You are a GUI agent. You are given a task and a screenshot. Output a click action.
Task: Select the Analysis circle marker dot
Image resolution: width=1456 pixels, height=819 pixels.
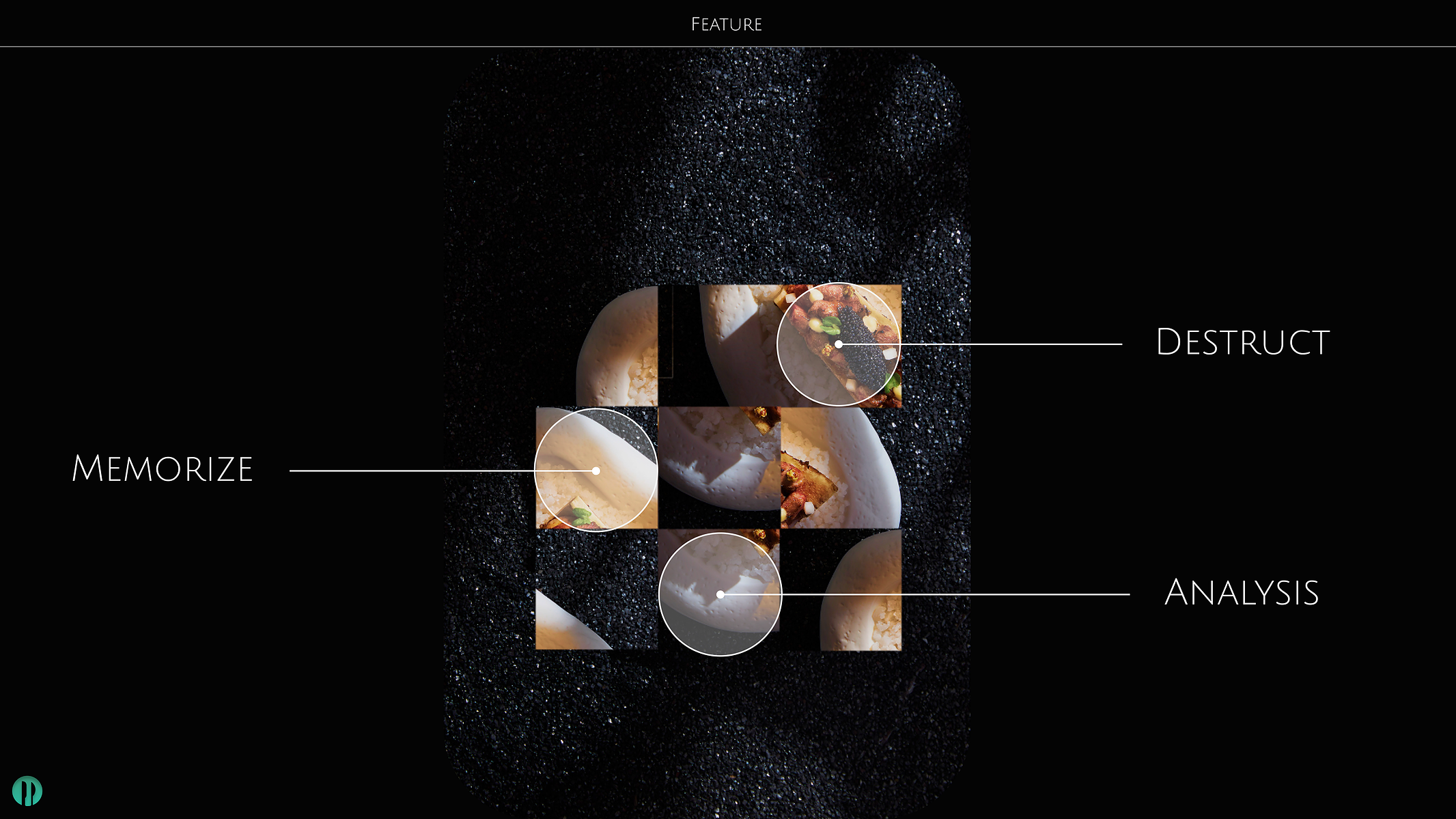tap(720, 594)
